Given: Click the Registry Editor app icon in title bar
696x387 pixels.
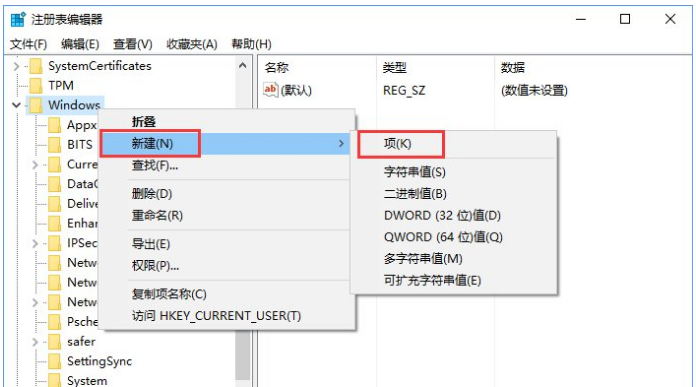Looking at the screenshot, I should coord(18,20).
